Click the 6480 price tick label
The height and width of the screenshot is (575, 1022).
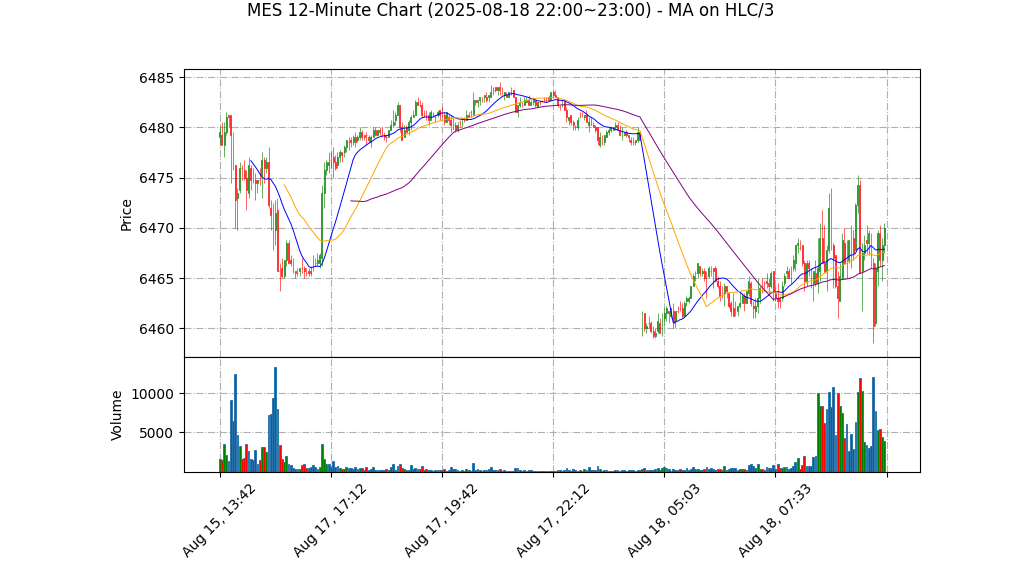[157, 128]
